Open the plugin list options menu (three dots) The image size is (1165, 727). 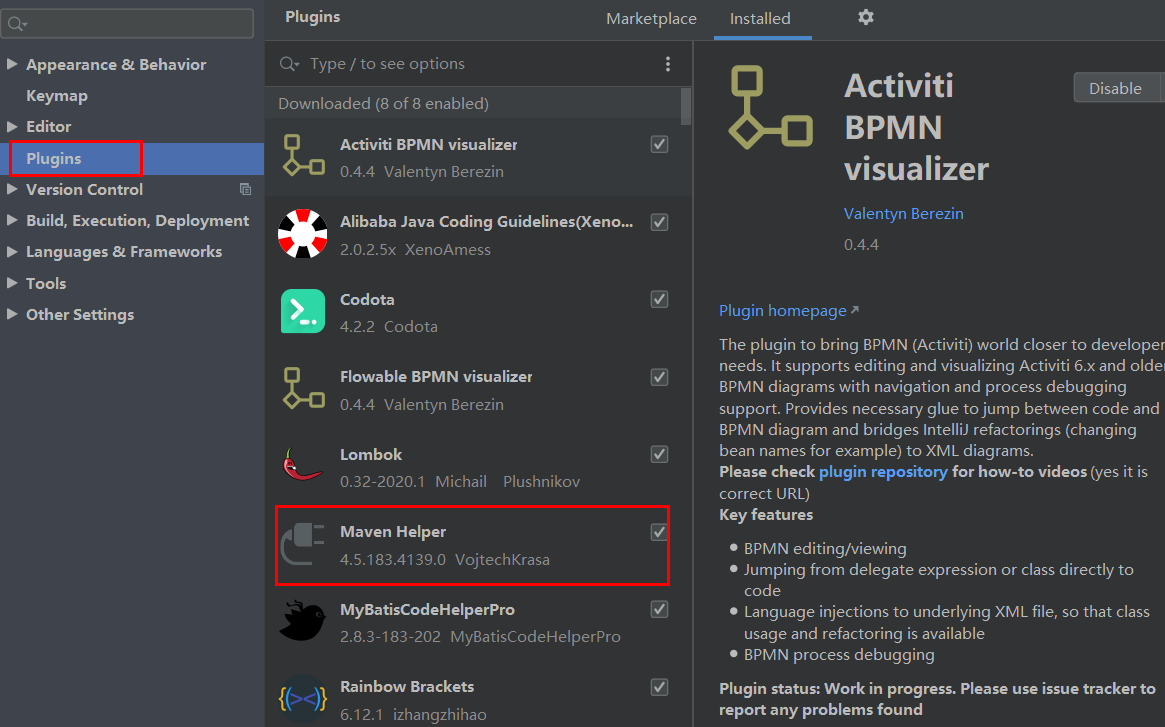pyautogui.click(x=668, y=64)
